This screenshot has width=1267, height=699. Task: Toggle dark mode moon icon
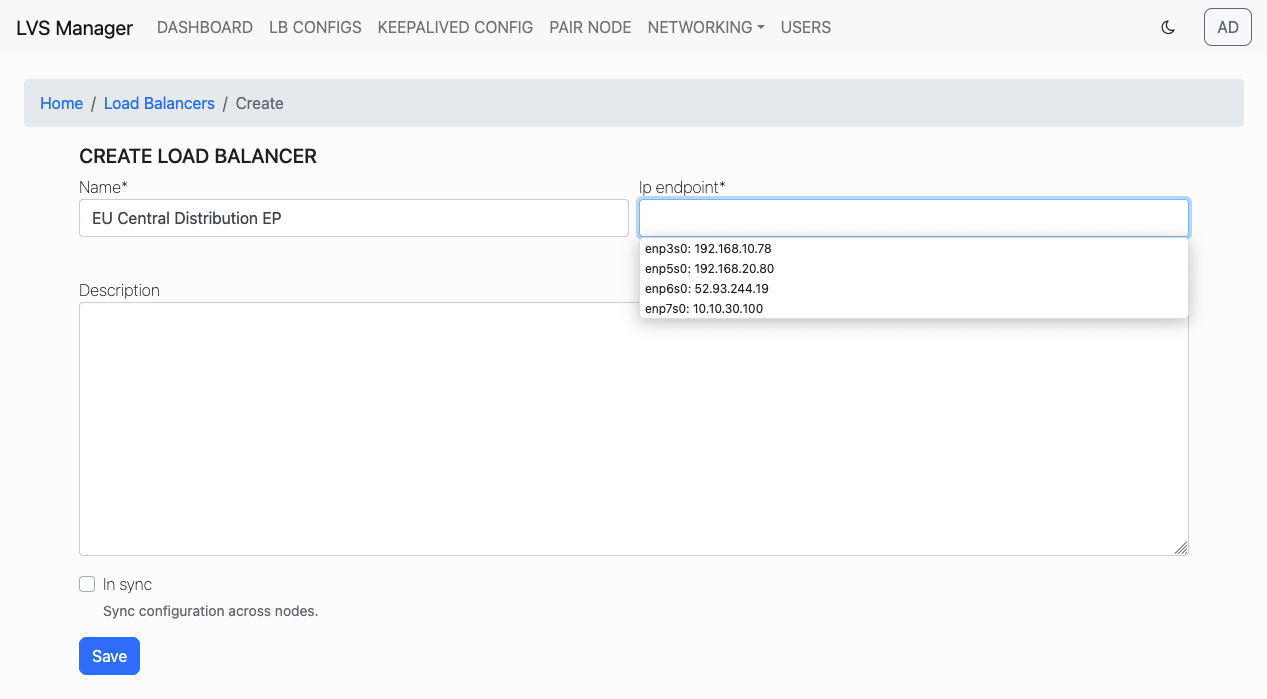(1167, 28)
